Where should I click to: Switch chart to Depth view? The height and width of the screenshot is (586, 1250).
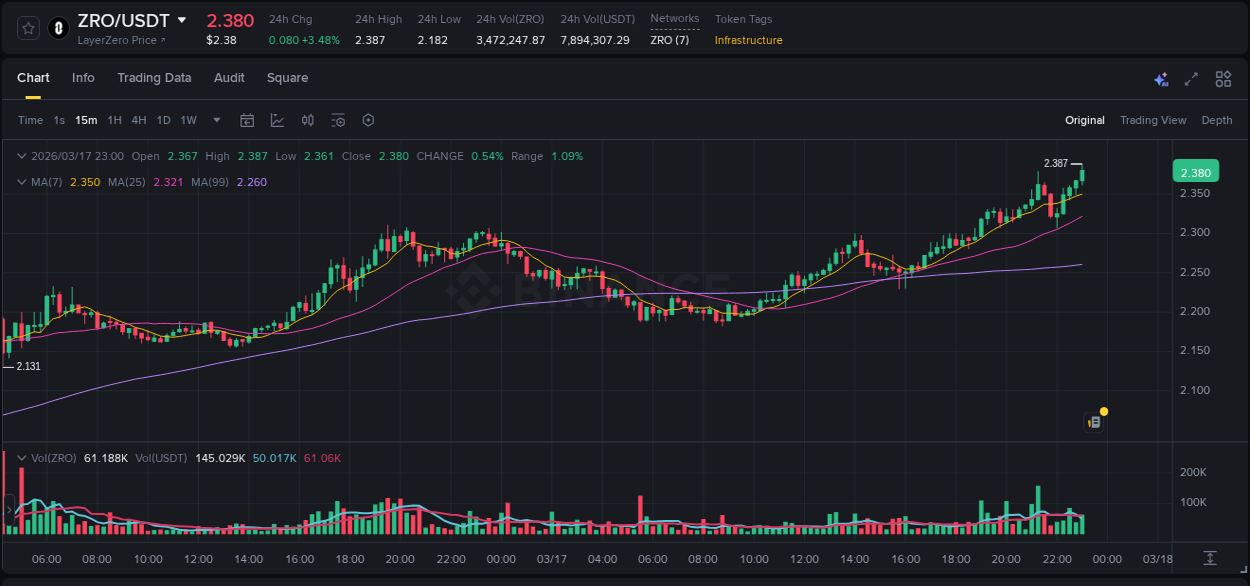[1217, 120]
